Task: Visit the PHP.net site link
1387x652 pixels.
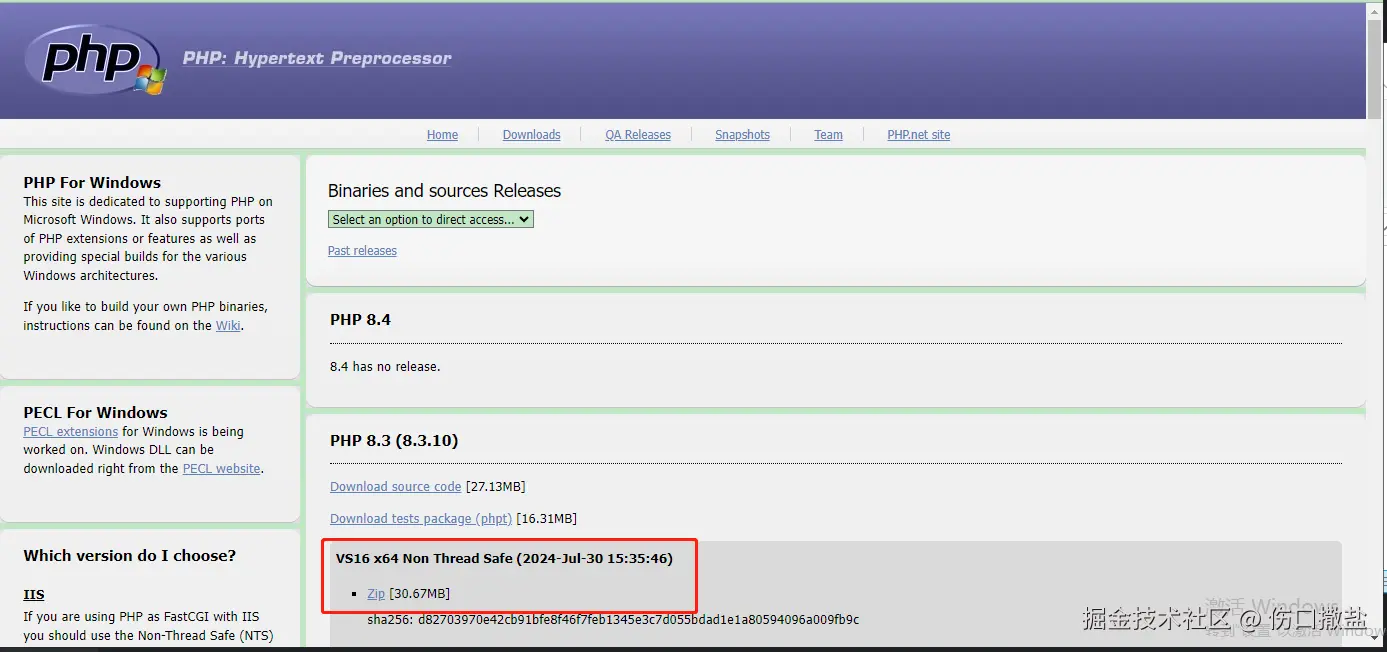Action: pyautogui.click(x=918, y=135)
